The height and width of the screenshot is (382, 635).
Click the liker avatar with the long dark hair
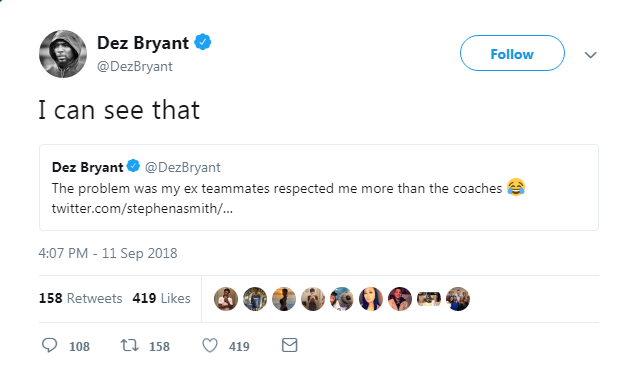pyautogui.click(x=371, y=299)
